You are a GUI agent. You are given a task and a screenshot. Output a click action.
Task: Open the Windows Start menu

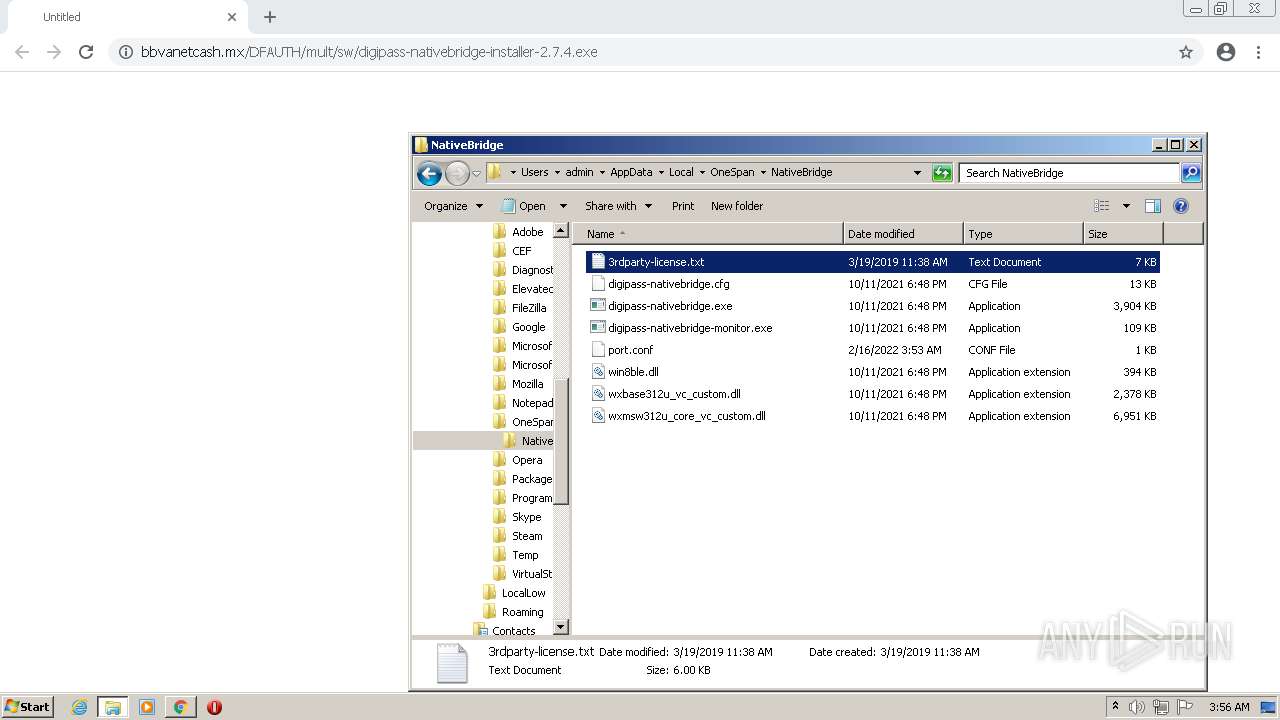point(28,707)
